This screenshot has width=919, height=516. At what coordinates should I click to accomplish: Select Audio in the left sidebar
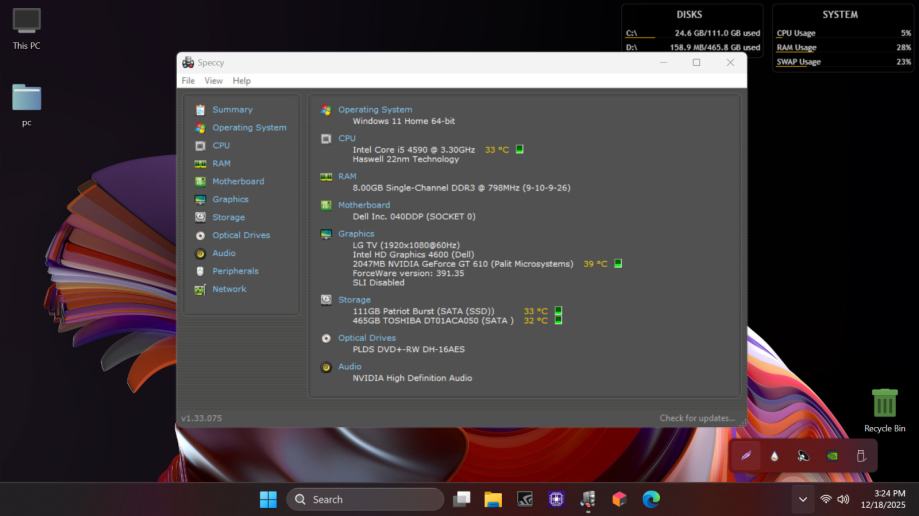tap(224, 254)
